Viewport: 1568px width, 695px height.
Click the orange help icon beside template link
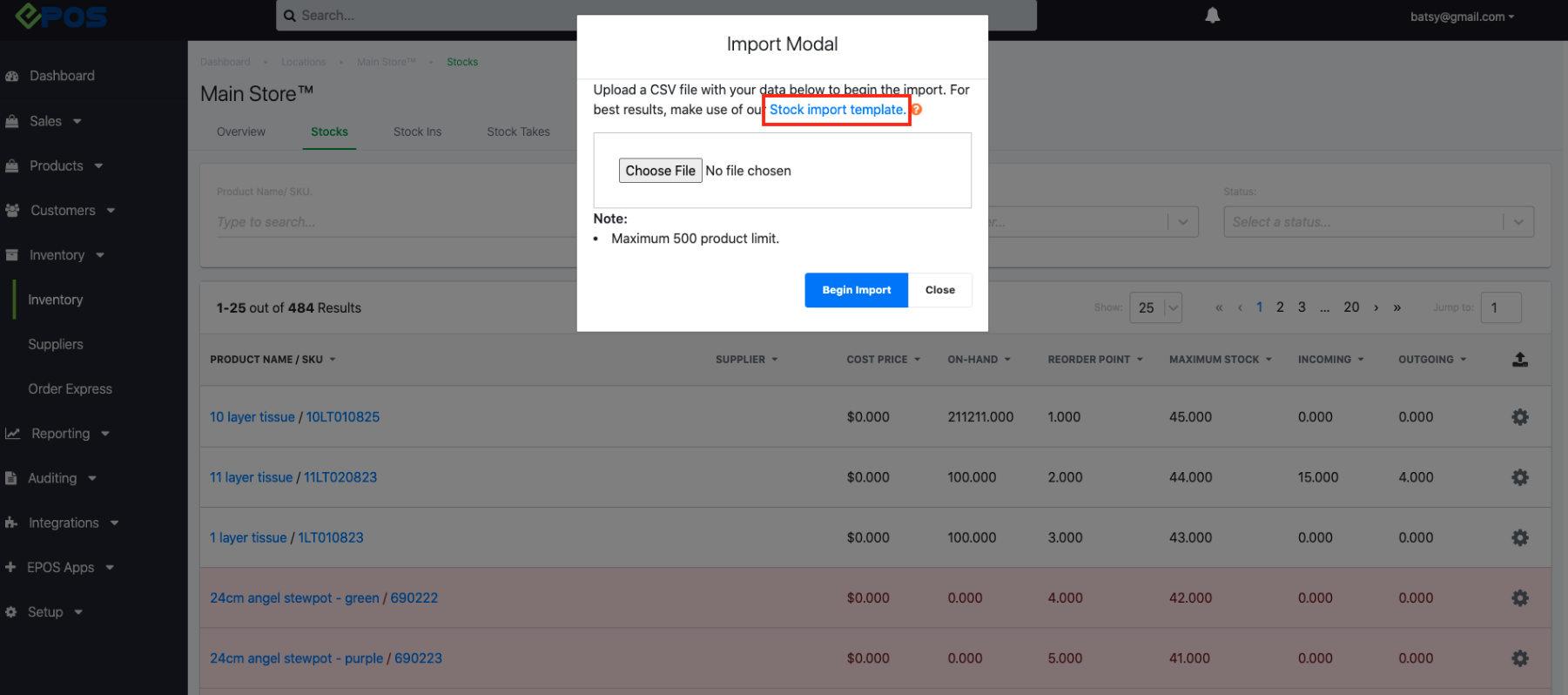(917, 110)
